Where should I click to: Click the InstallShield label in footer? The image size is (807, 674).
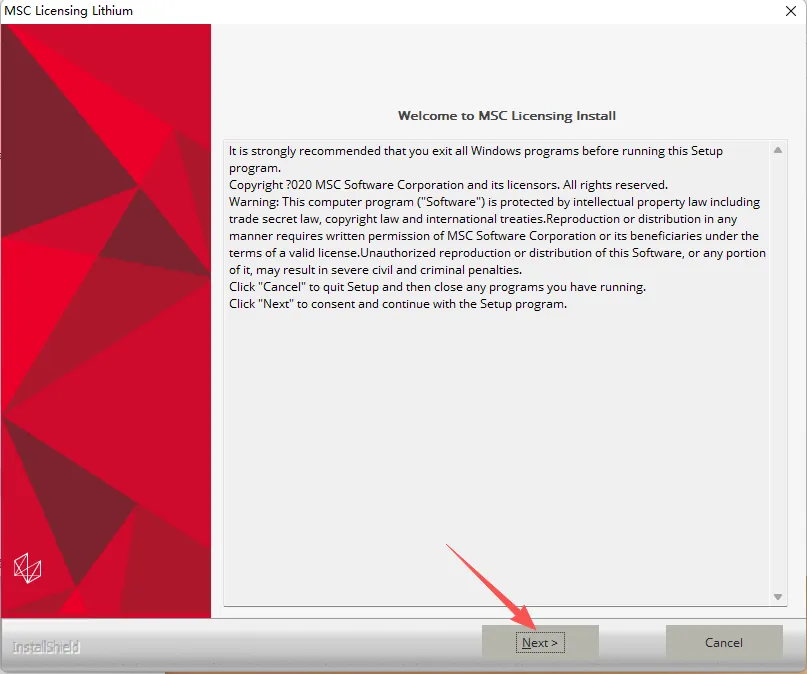point(46,647)
